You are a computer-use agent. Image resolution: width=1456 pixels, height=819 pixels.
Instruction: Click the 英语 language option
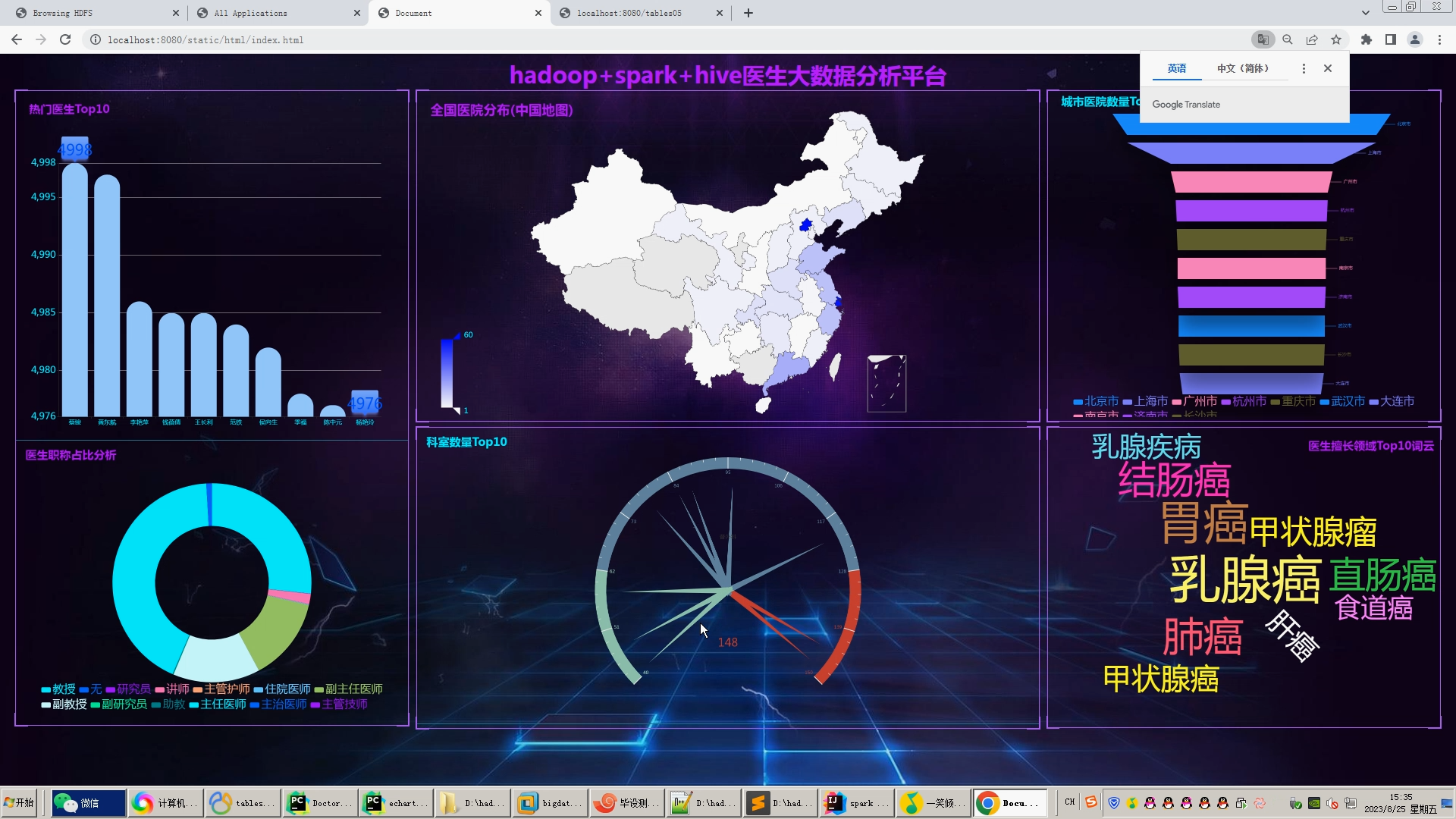pyautogui.click(x=1177, y=68)
